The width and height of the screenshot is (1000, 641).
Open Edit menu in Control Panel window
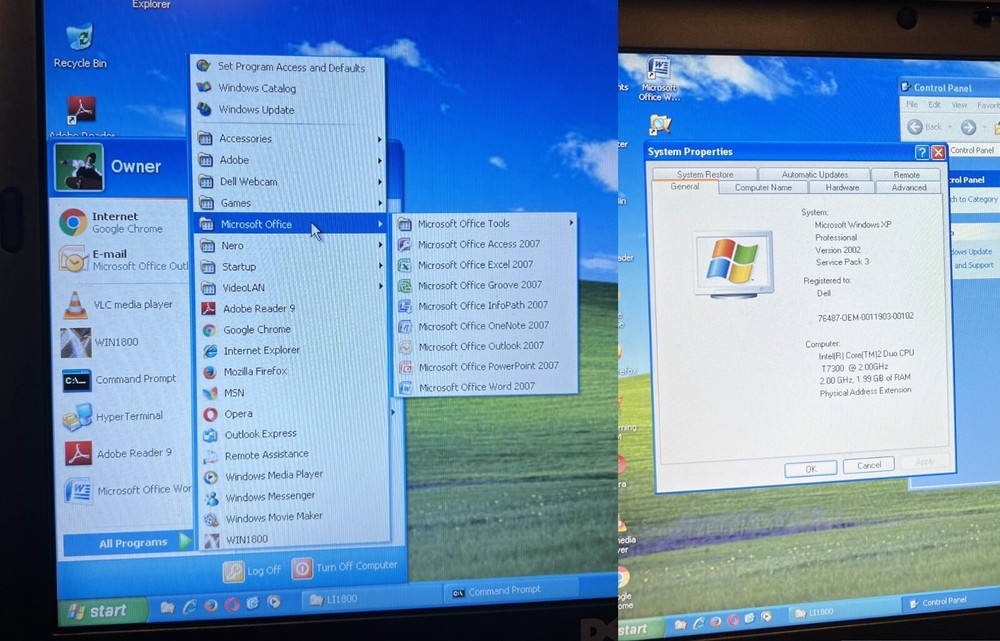pyautogui.click(x=934, y=105)
